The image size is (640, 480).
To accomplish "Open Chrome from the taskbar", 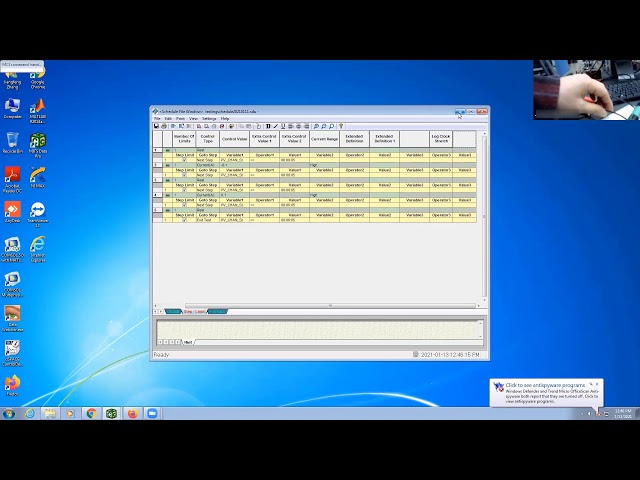I will pos(91,413).
